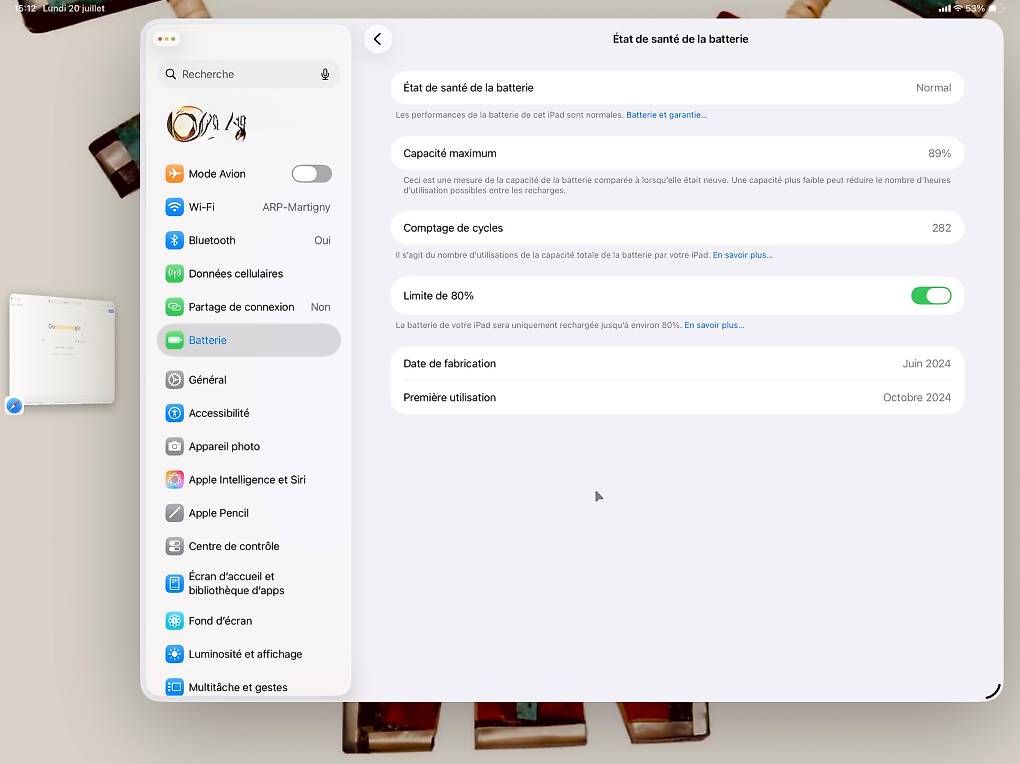Open Appareil photo settings

click(248, 446)
